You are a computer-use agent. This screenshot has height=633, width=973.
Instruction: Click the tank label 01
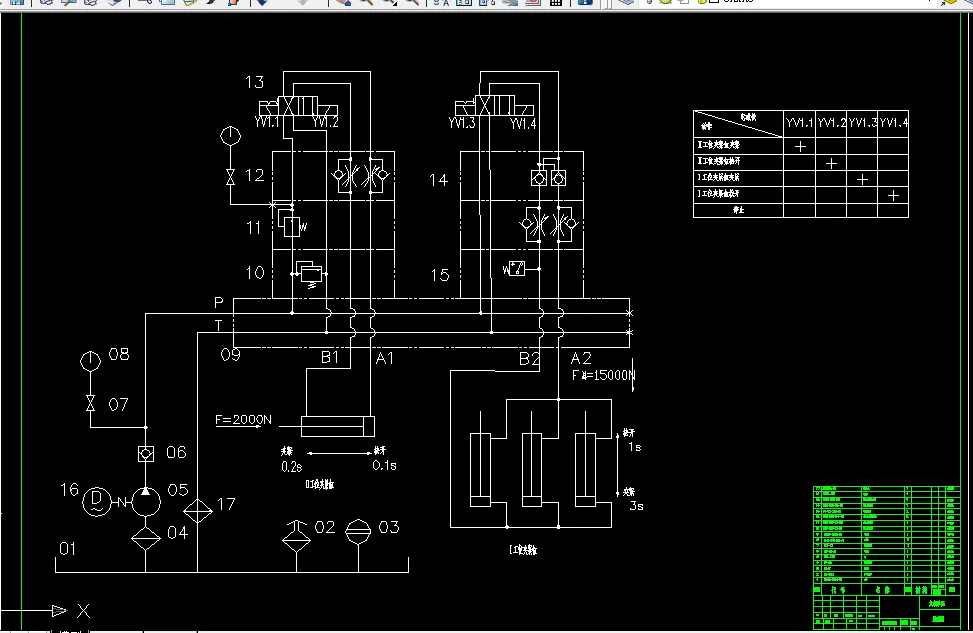click(x=68, y=549)
